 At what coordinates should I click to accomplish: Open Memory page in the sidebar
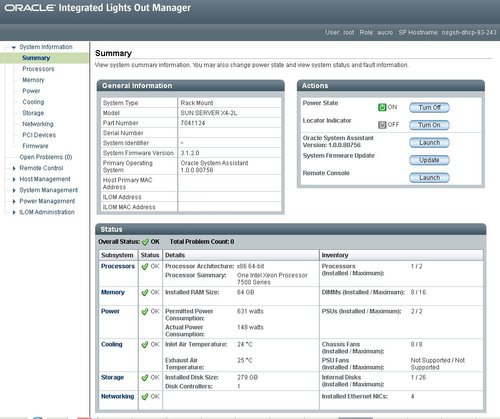(x=33, y=80)
